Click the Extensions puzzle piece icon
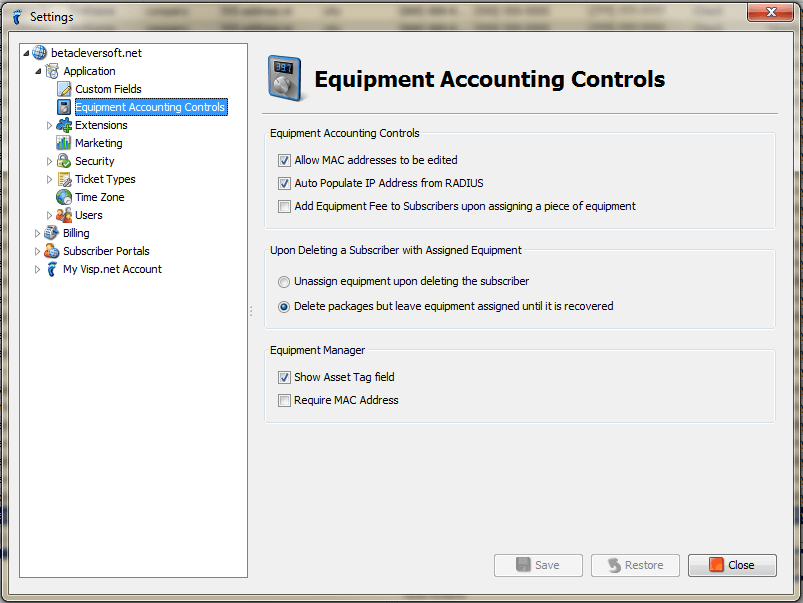The height and width of the screenshot is (603, 803). coord(64,125)
